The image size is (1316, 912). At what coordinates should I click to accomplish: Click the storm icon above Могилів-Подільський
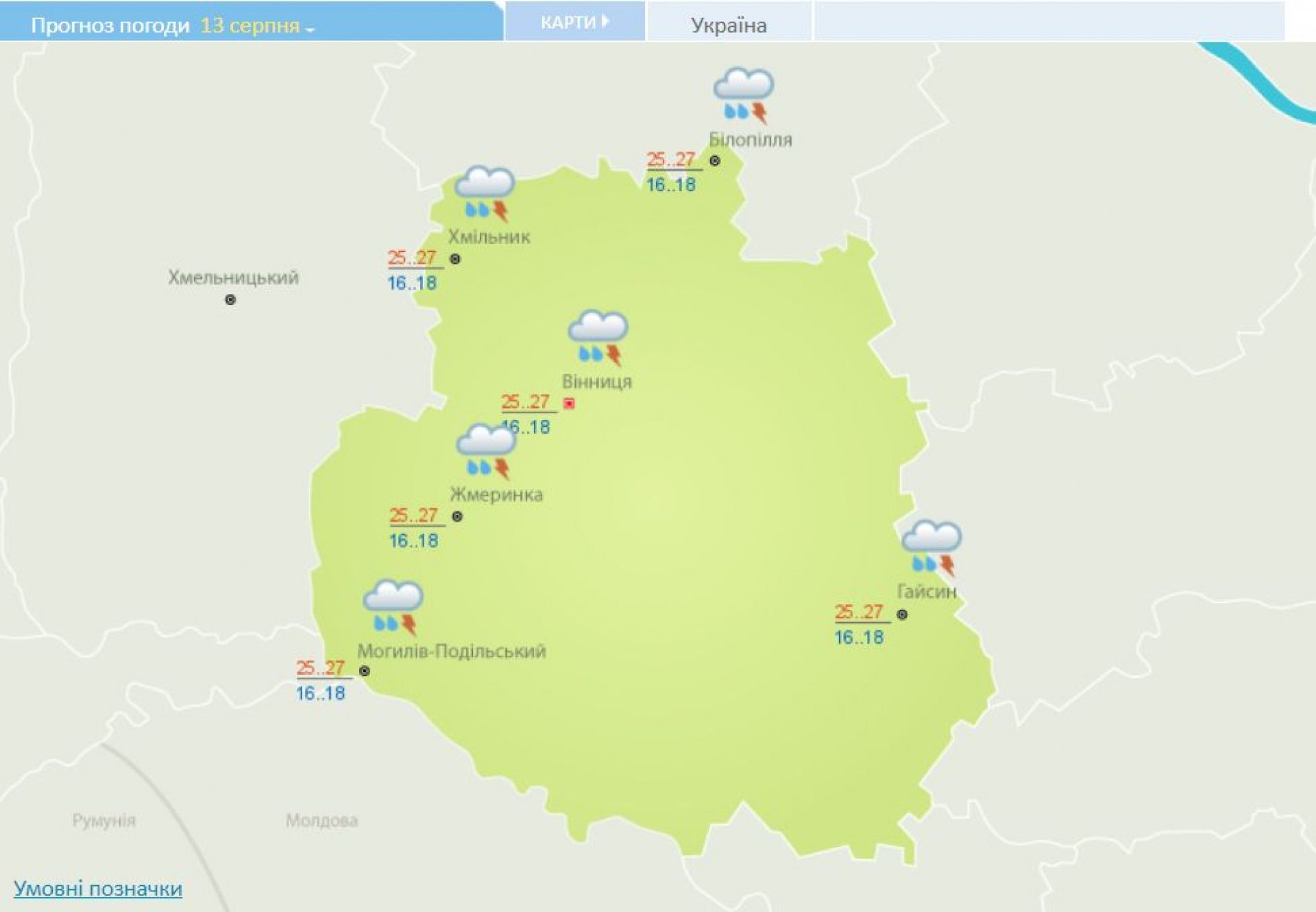coord(393,607)
